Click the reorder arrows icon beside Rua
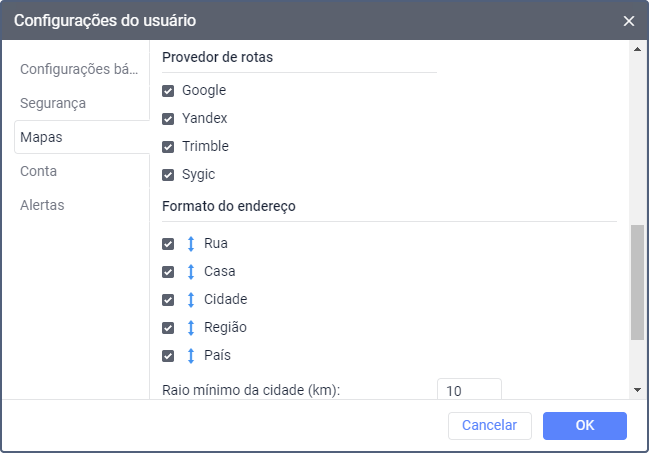The height and width of the screenshot is (453, 649). [x=191, y=243]
